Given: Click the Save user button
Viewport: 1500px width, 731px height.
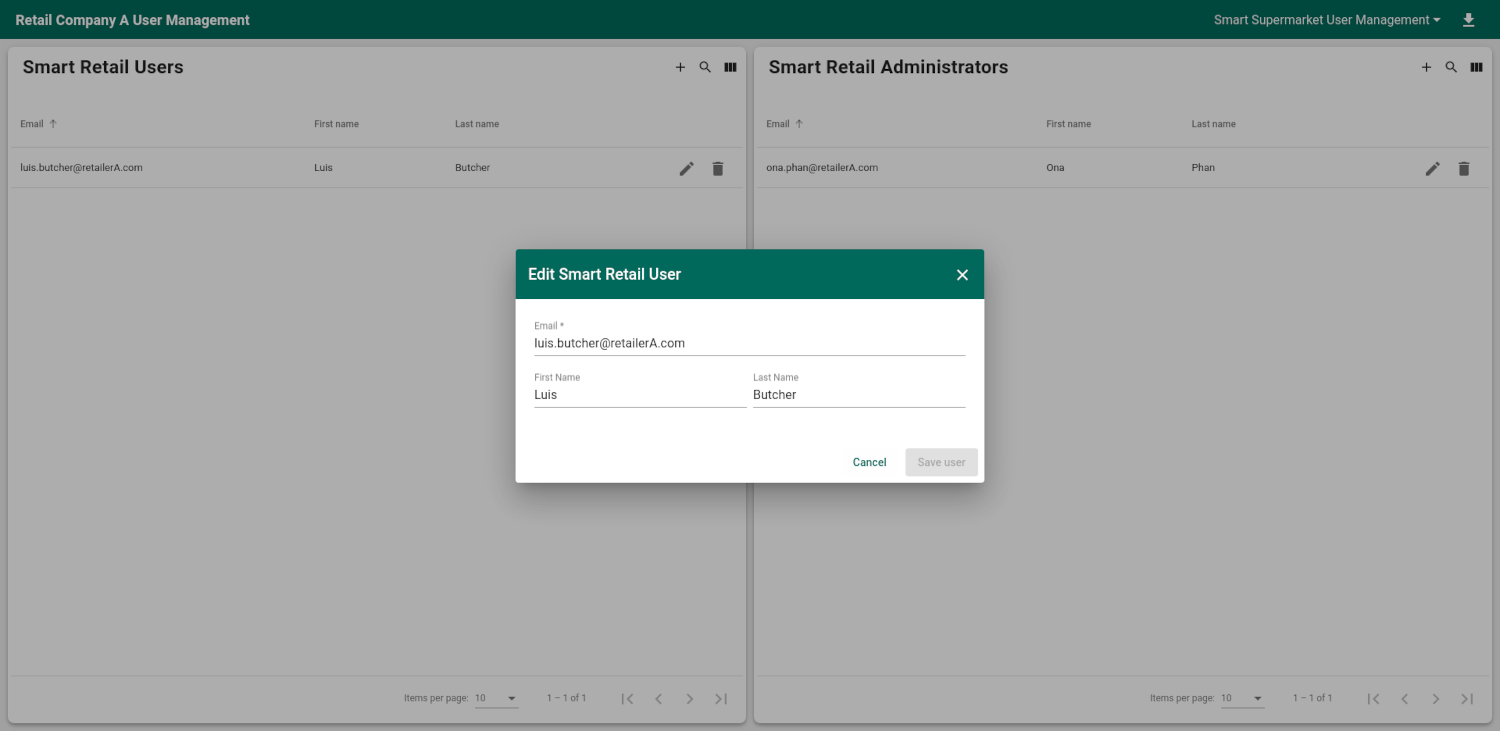Looking at the screenshot, I should click(941, 462).
